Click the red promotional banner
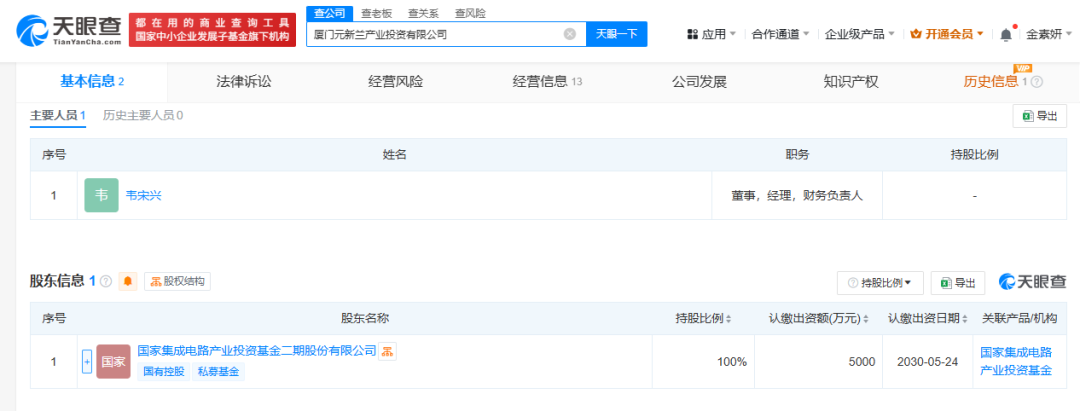This screenshot has height=411, width=1080. (212, 30)
